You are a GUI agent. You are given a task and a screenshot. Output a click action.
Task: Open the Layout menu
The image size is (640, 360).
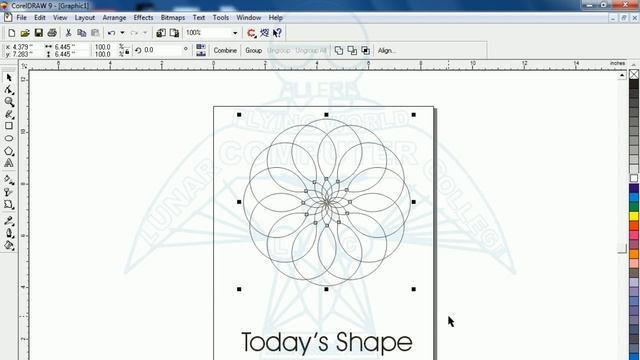[84, 18]
